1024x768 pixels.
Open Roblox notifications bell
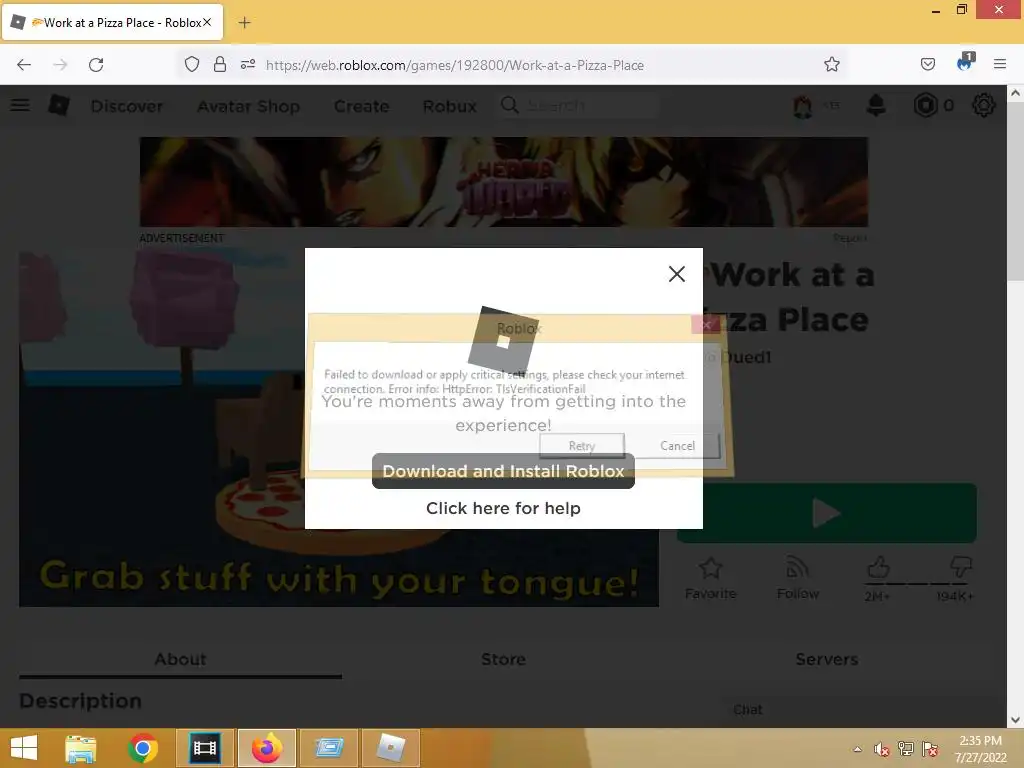[876, 105]
